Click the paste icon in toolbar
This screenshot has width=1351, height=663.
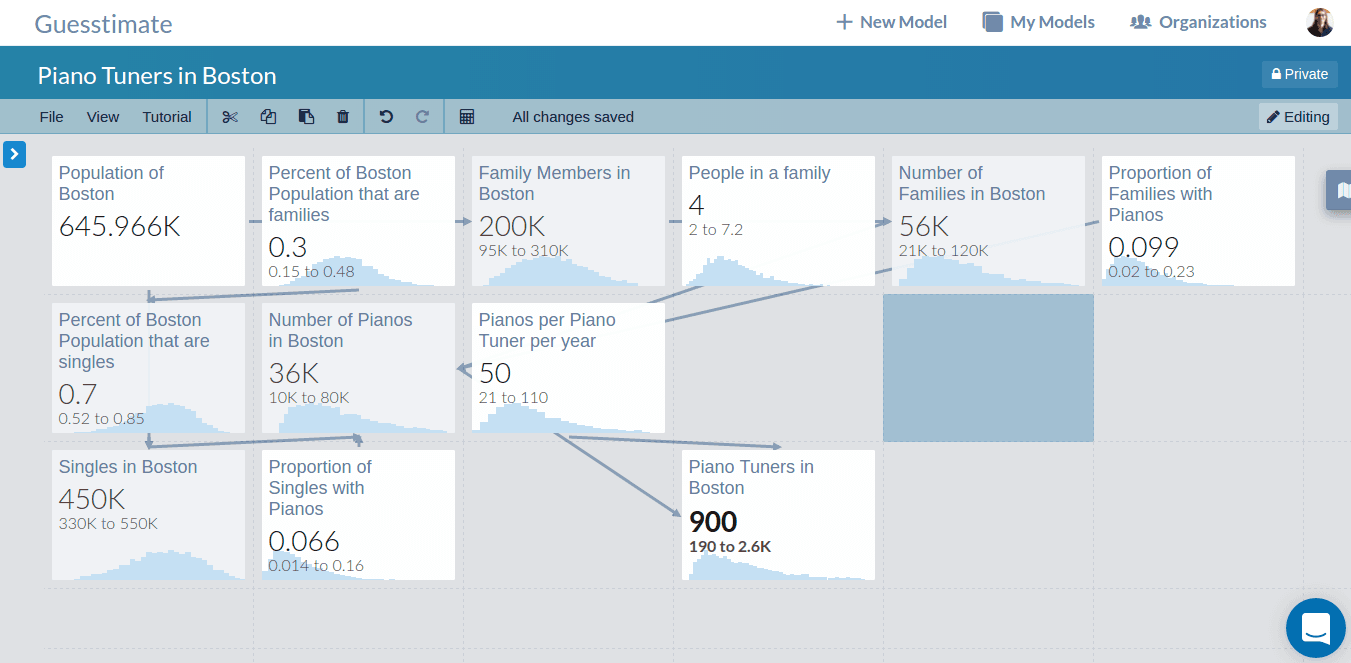(x=306, y=117)
